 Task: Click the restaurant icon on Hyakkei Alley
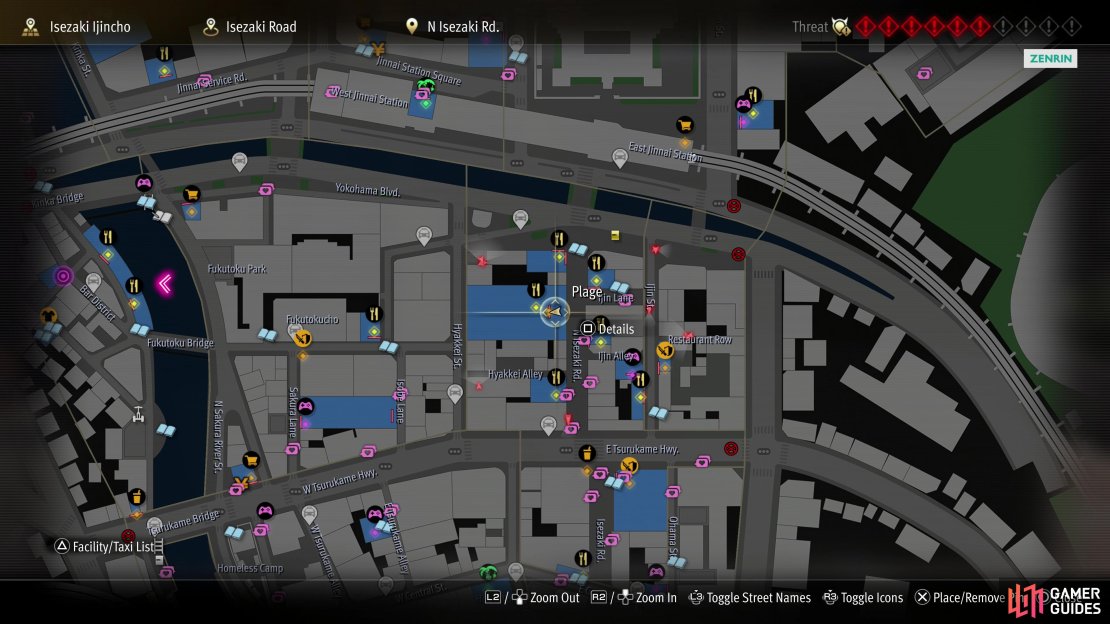point(556,377)
